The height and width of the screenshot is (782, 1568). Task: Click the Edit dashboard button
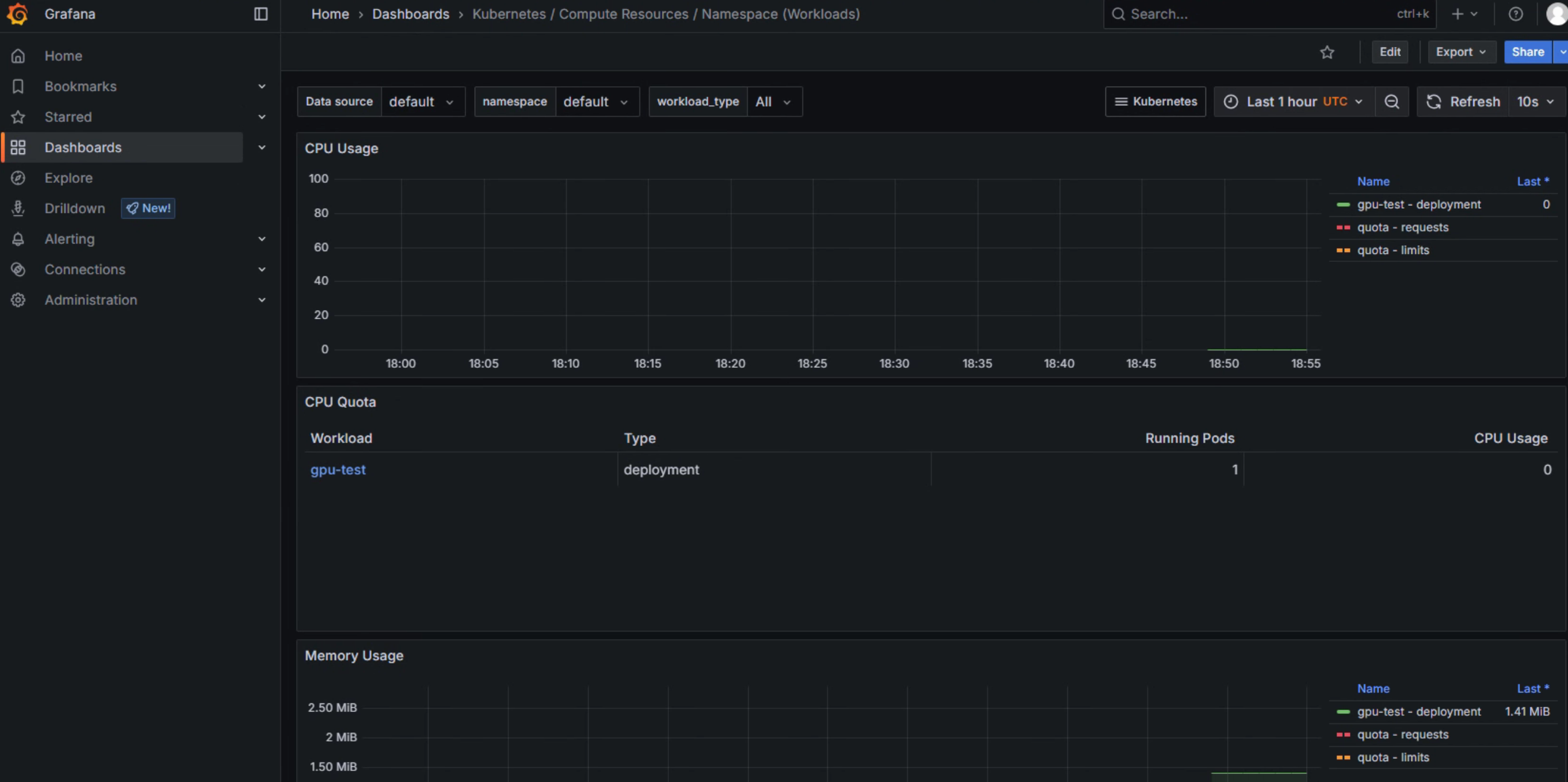click(x=1390, y=53)
